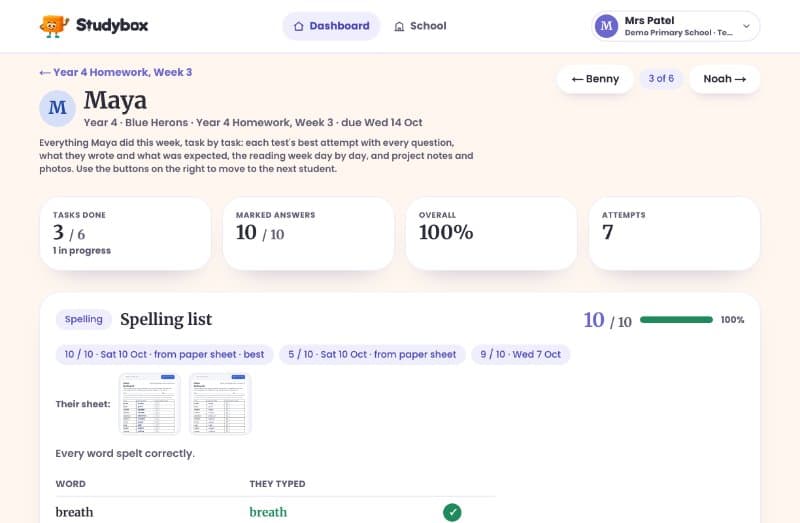Click the Studybox brand name
The width and height of the screenshot is (800, 523).
tap(112, 25)
